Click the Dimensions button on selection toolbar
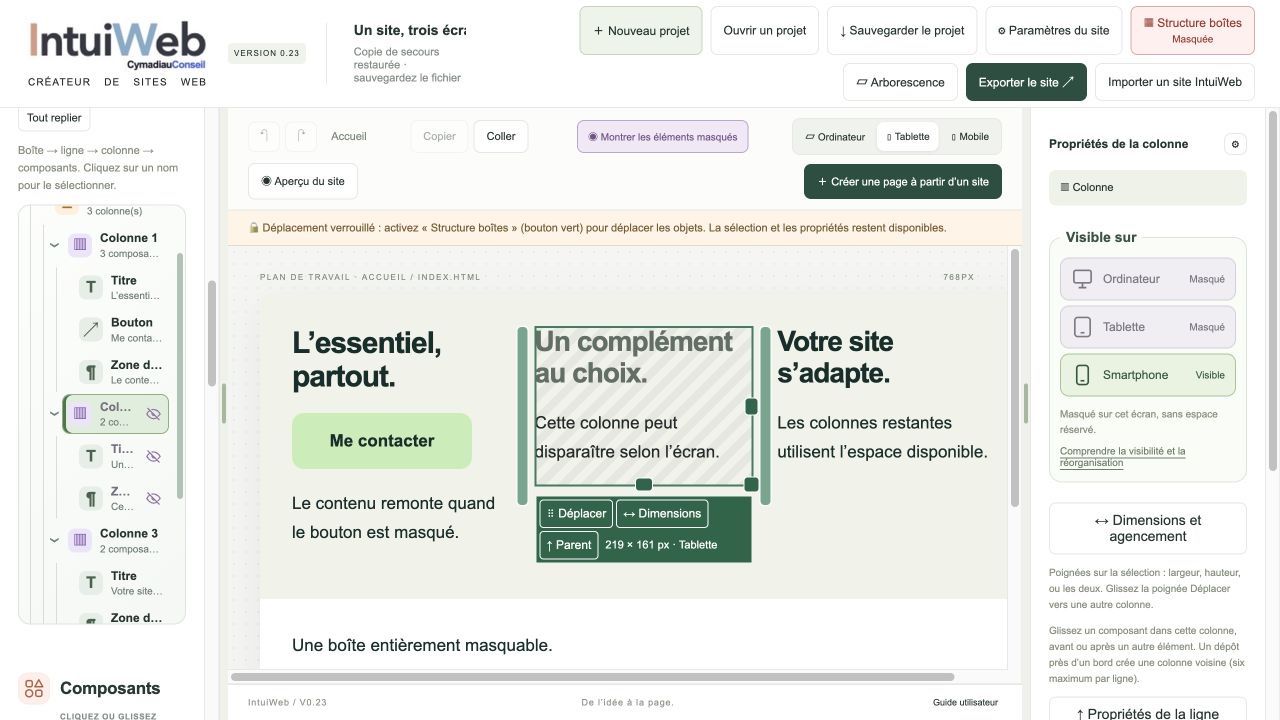This screenshot has height=720, width=1280. pos(662,514)
